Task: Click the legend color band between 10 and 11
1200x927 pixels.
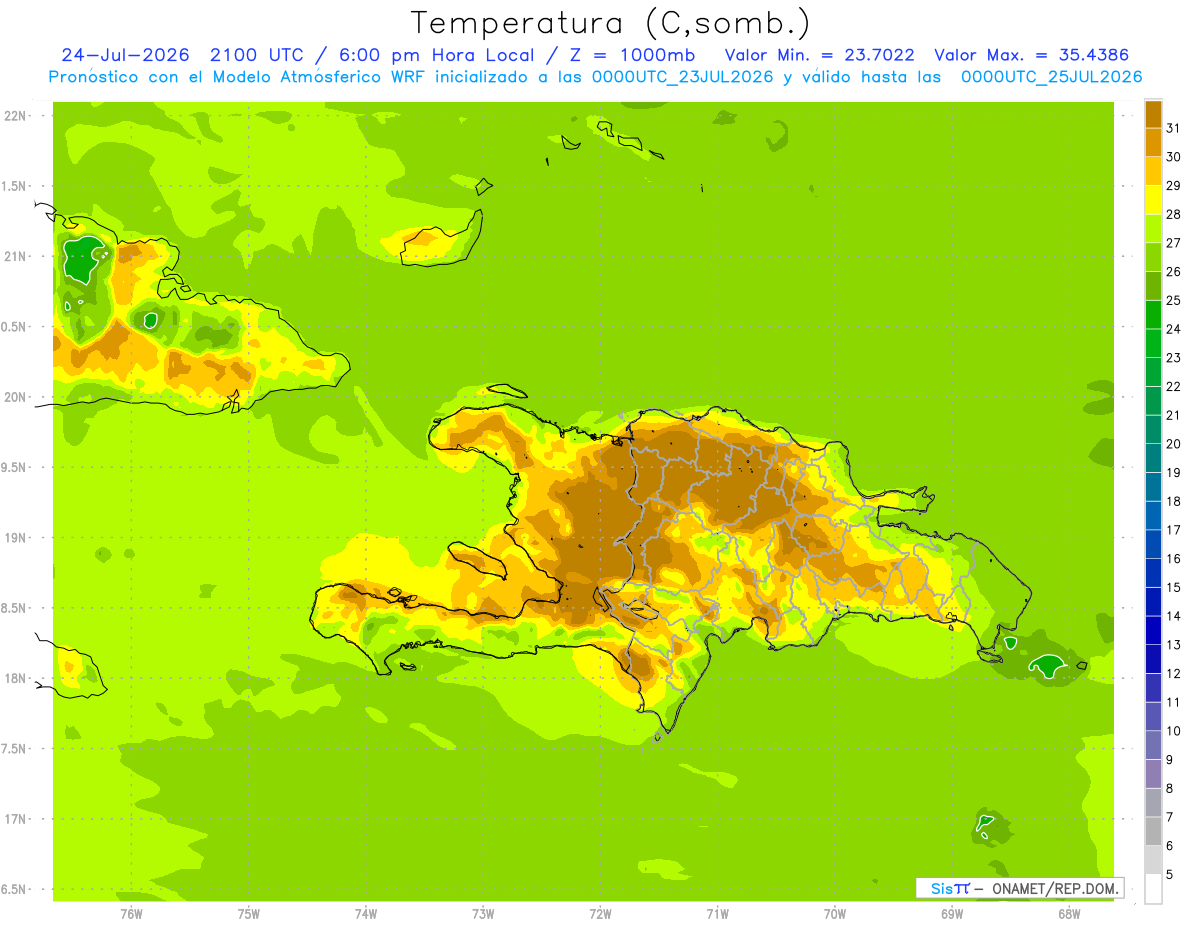Action: 1153,716
